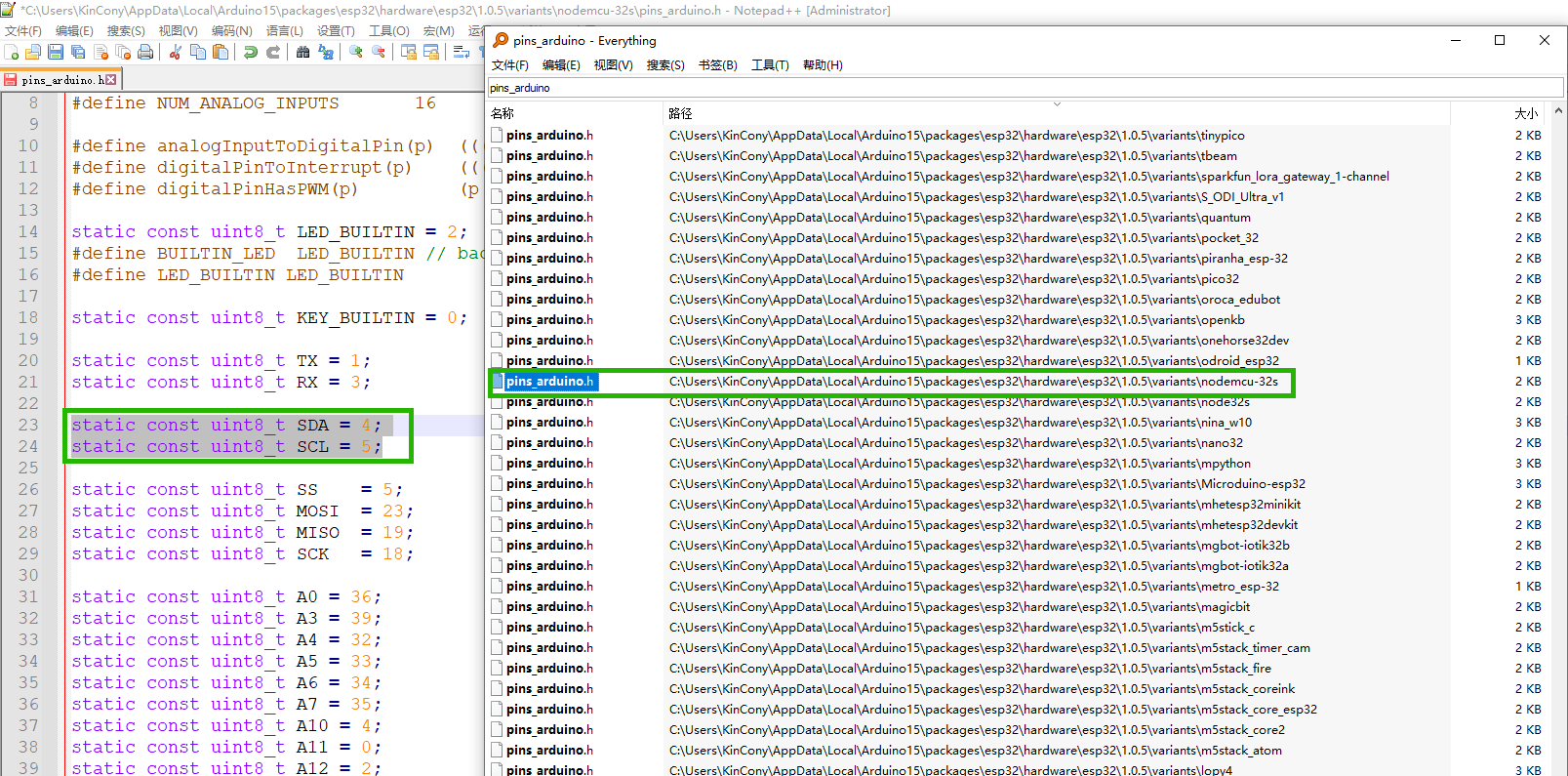Click the Replace toolbar icon
Screen dimensions: 1568x776
click(x=326, y=52)
